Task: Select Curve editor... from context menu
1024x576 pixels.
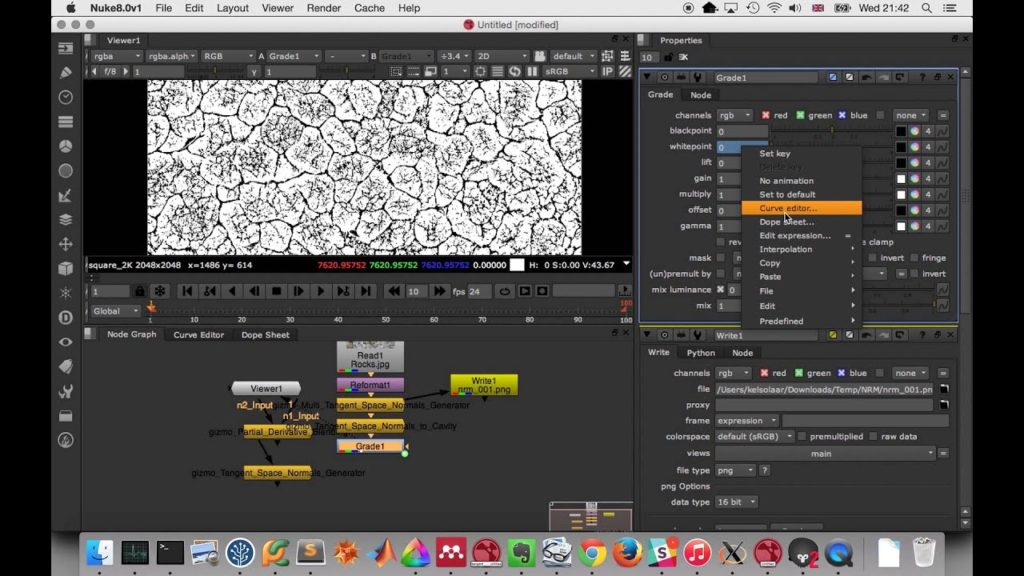Action: click(x=788, y=208)
